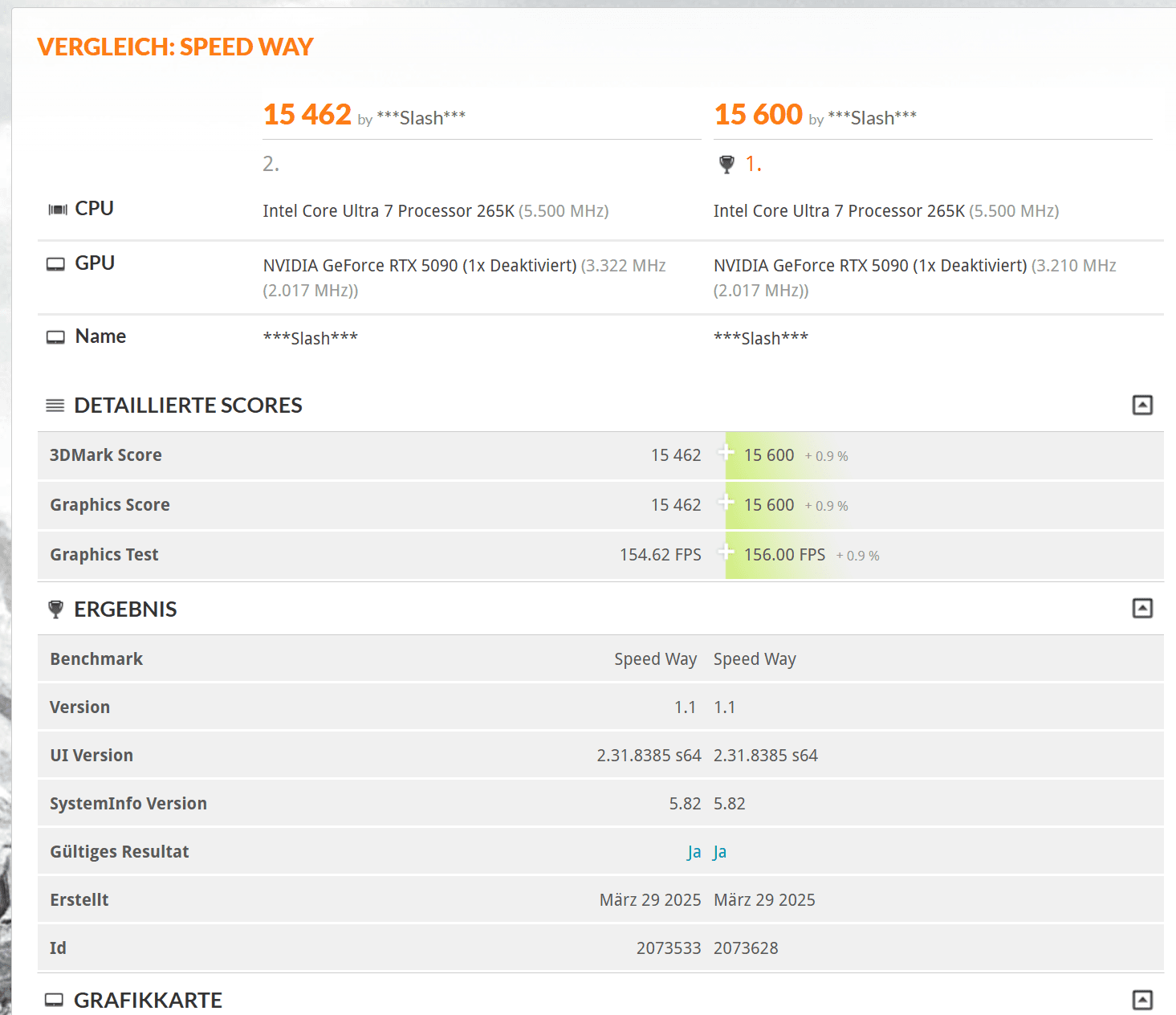Viewport: 1176px width, 1015px height.
Task: Click the Ergebnis trophy icon
Action: [x=55, y=609]
